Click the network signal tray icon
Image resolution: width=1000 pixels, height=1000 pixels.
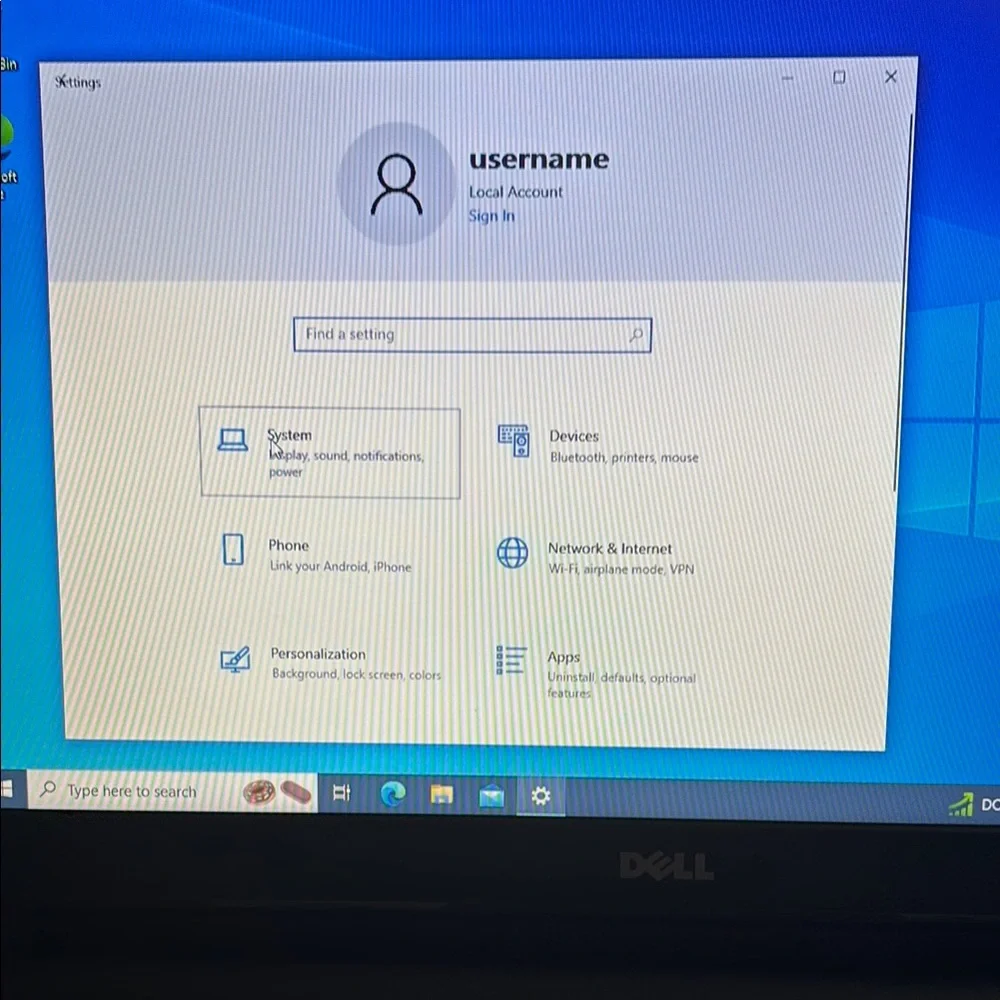[960, 804]
